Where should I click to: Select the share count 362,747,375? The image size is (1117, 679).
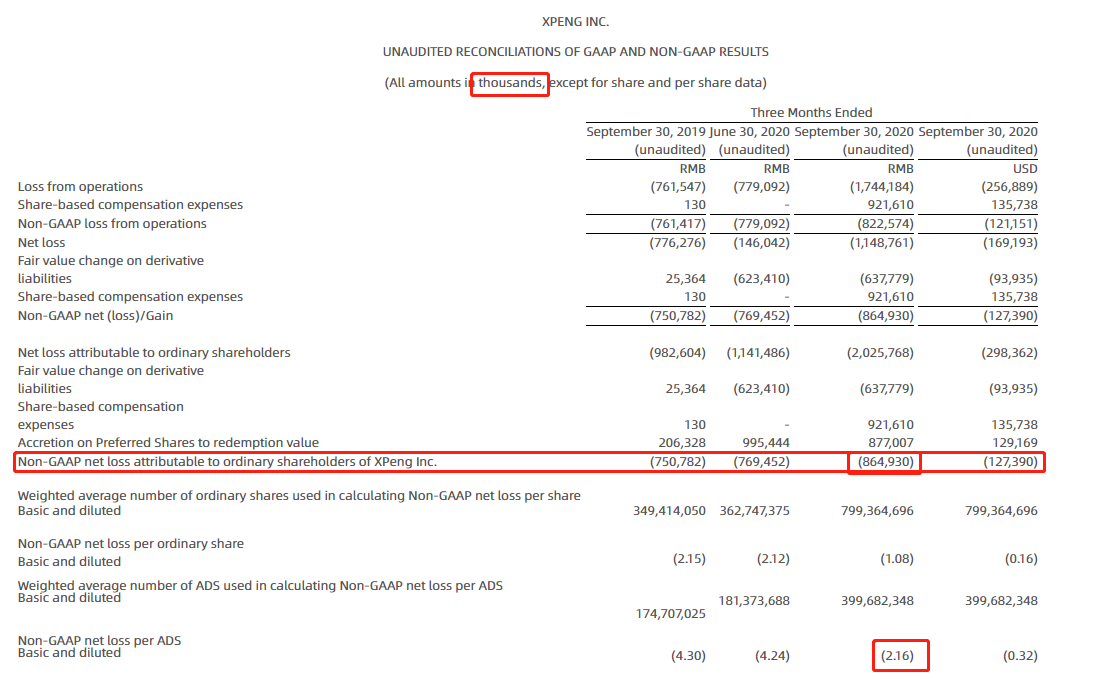(754, 511)
